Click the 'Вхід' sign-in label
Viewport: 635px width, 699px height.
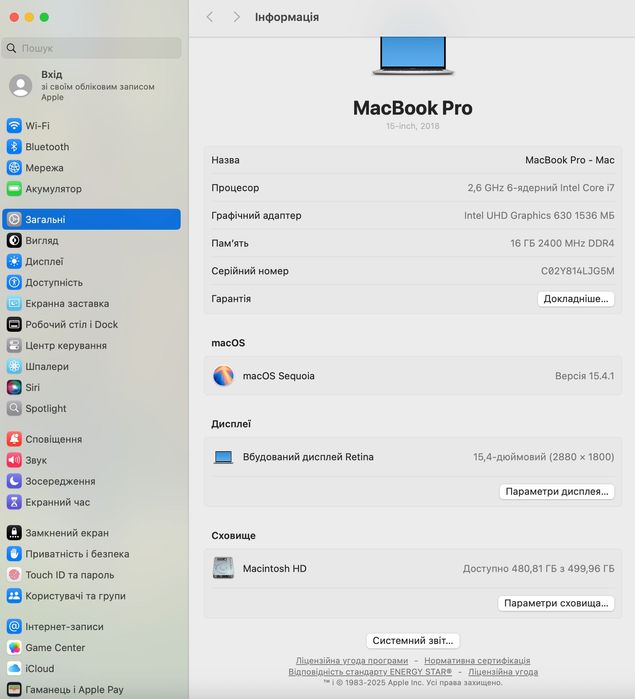(52, 74)
